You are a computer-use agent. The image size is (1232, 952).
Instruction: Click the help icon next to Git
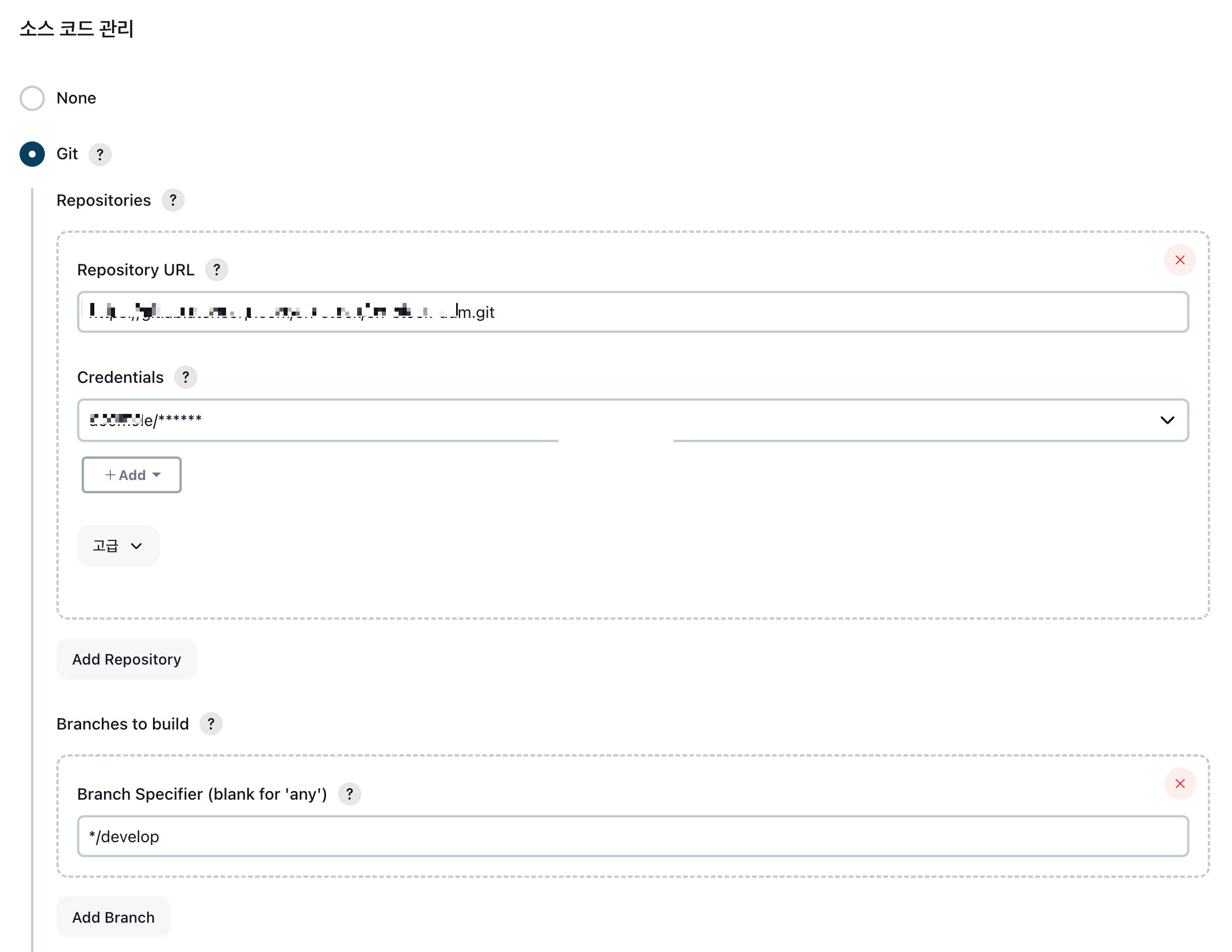click(100, 154)
